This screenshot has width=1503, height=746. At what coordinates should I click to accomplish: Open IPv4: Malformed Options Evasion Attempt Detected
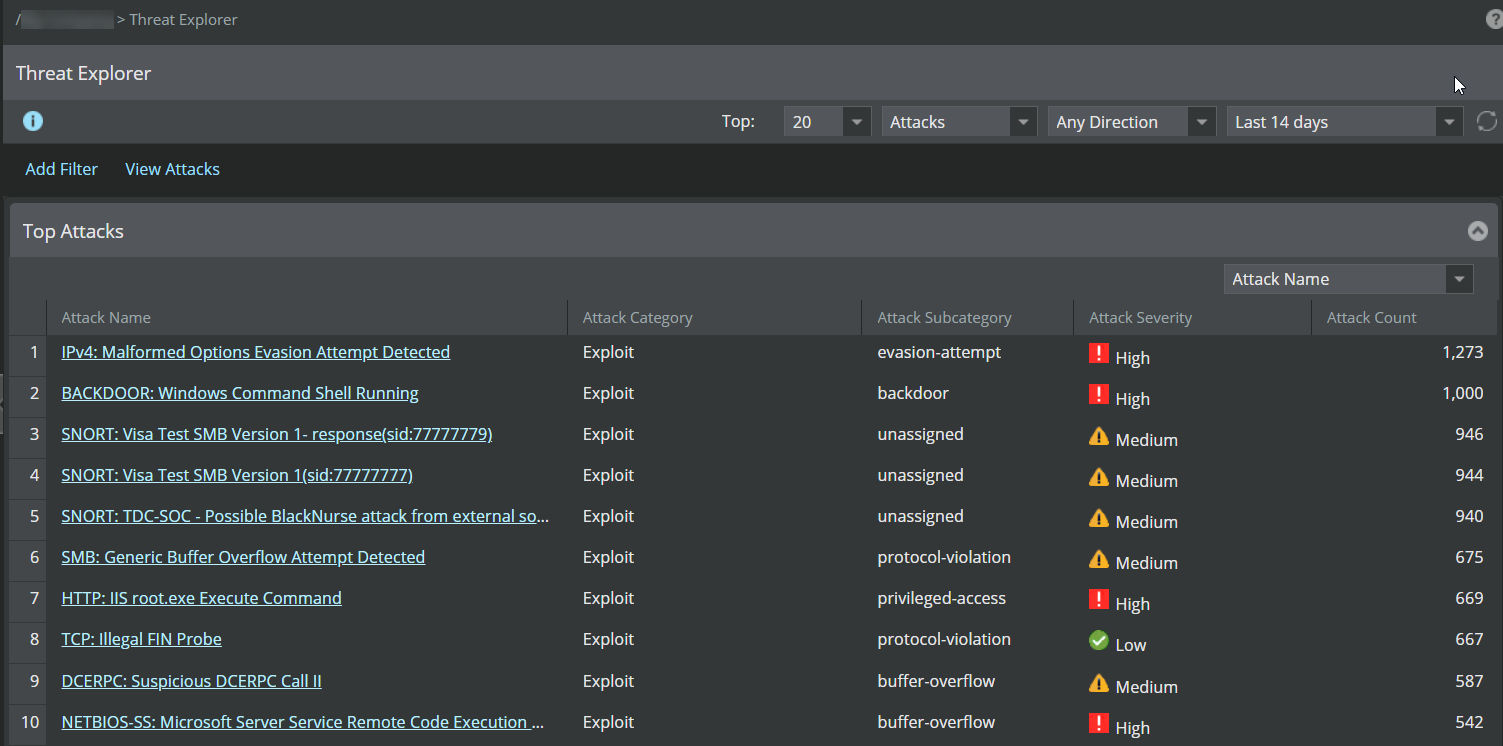click(x=256, y=352)
